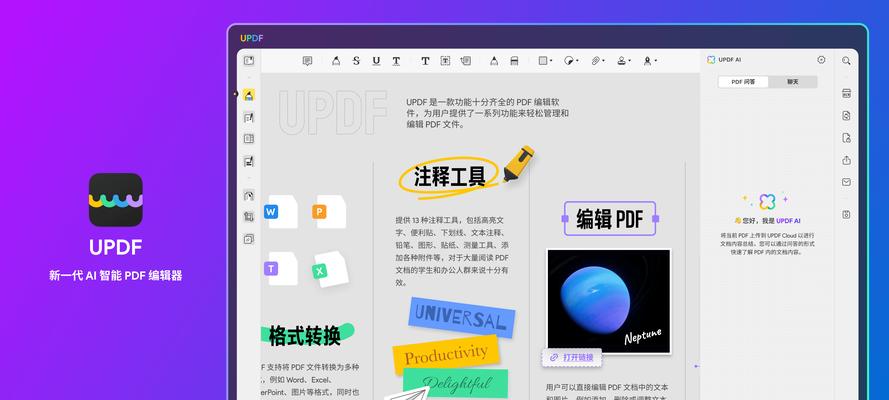889x400 pixels.
Task: Open the attachment paperclip dropdown
Action: click(598, 61)
